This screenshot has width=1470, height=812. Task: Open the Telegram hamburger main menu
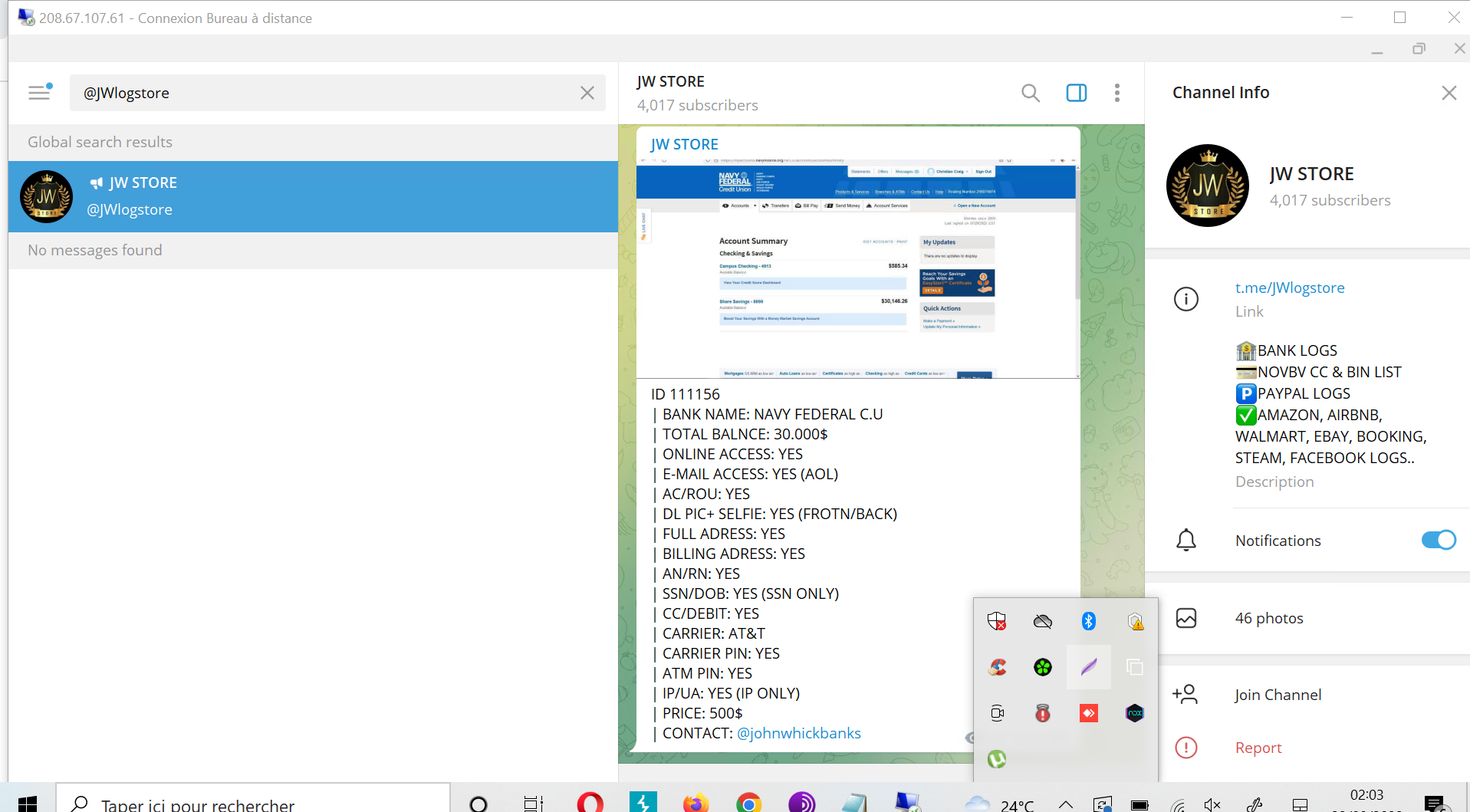point(39,93)
